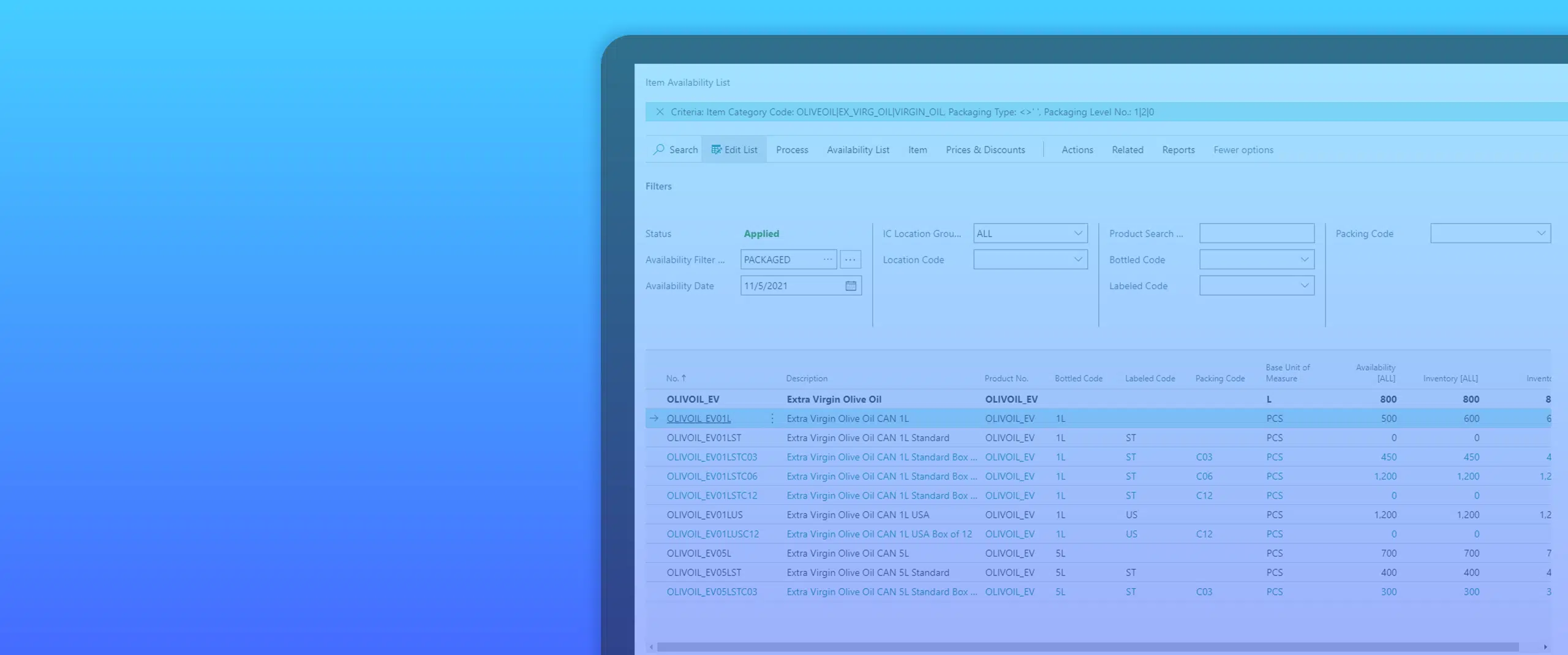Open the Availability Date calendar picker

coord(851,286)
